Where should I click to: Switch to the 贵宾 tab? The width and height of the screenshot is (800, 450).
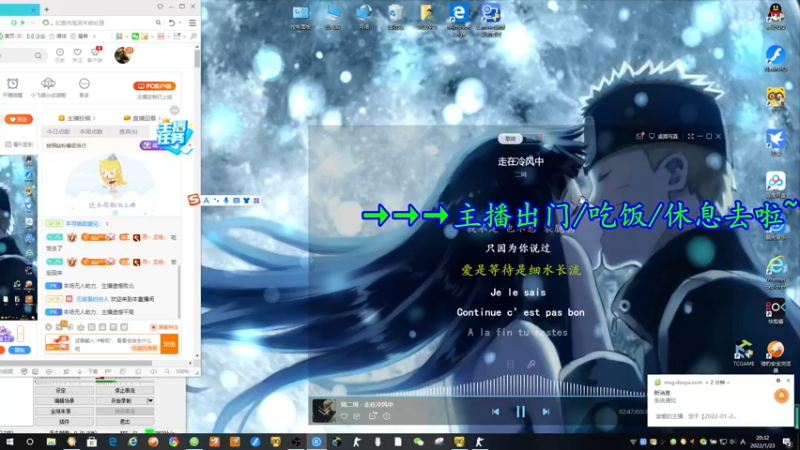(128, 132)
